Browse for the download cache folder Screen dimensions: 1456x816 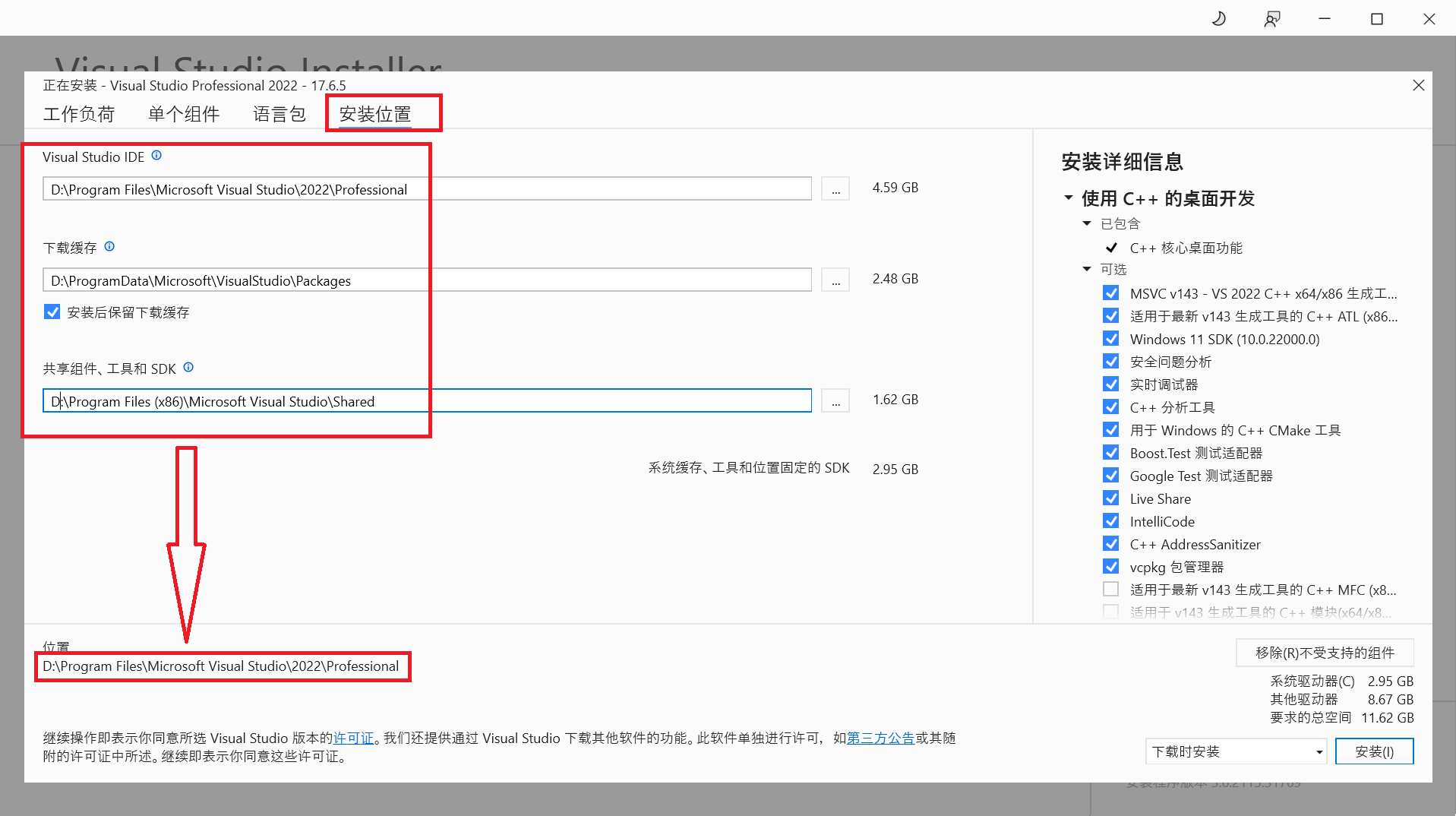coord(835,280)
